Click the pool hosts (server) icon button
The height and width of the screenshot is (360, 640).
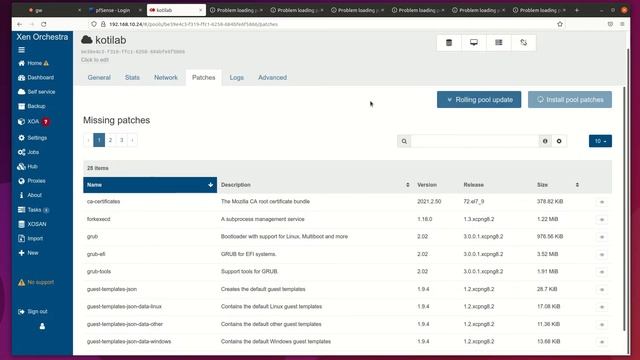[499, 42]
